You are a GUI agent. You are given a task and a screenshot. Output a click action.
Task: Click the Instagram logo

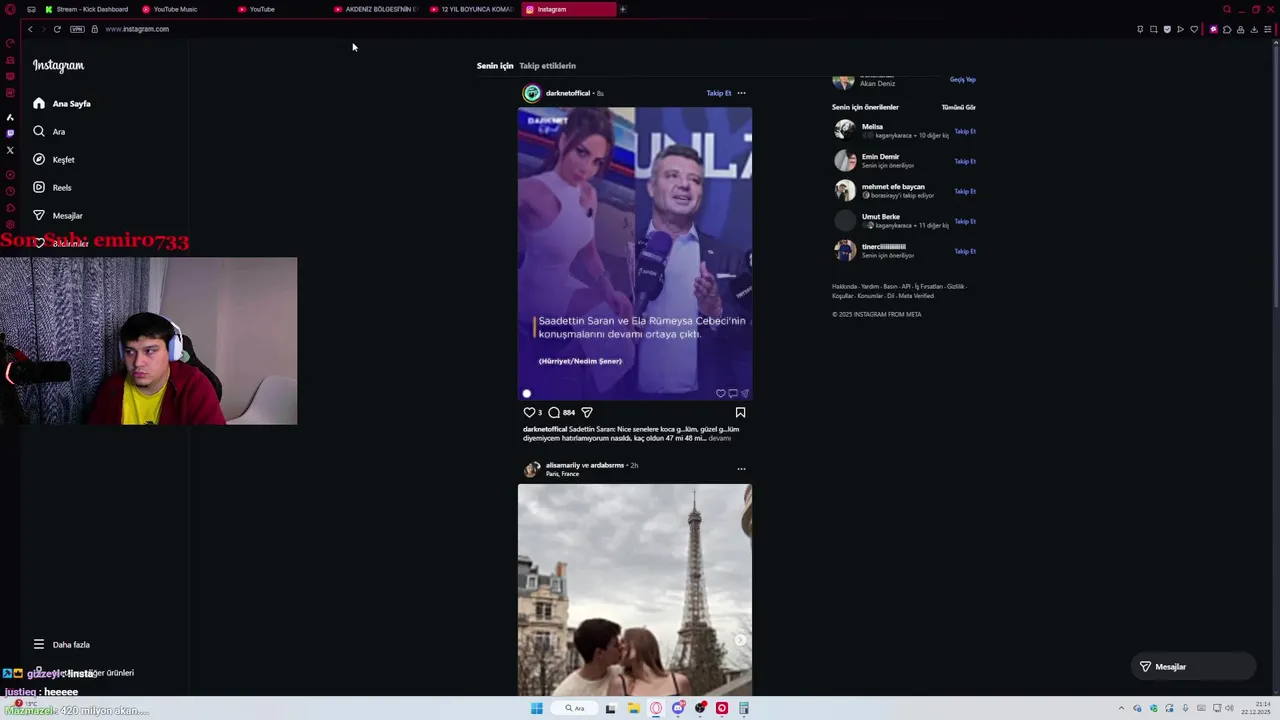58,66
